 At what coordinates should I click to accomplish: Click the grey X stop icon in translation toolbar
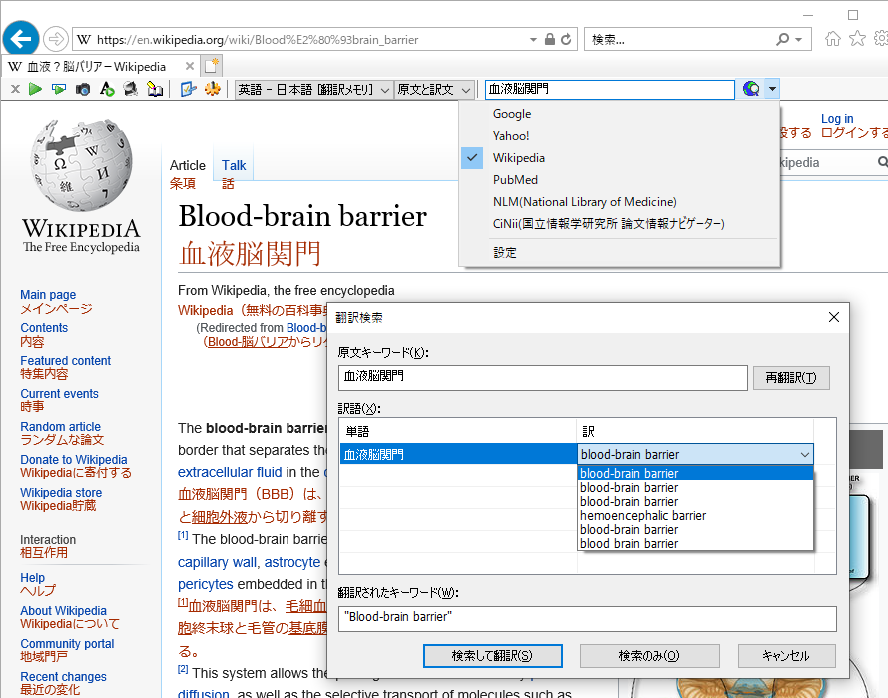click(x=15, y=89)
